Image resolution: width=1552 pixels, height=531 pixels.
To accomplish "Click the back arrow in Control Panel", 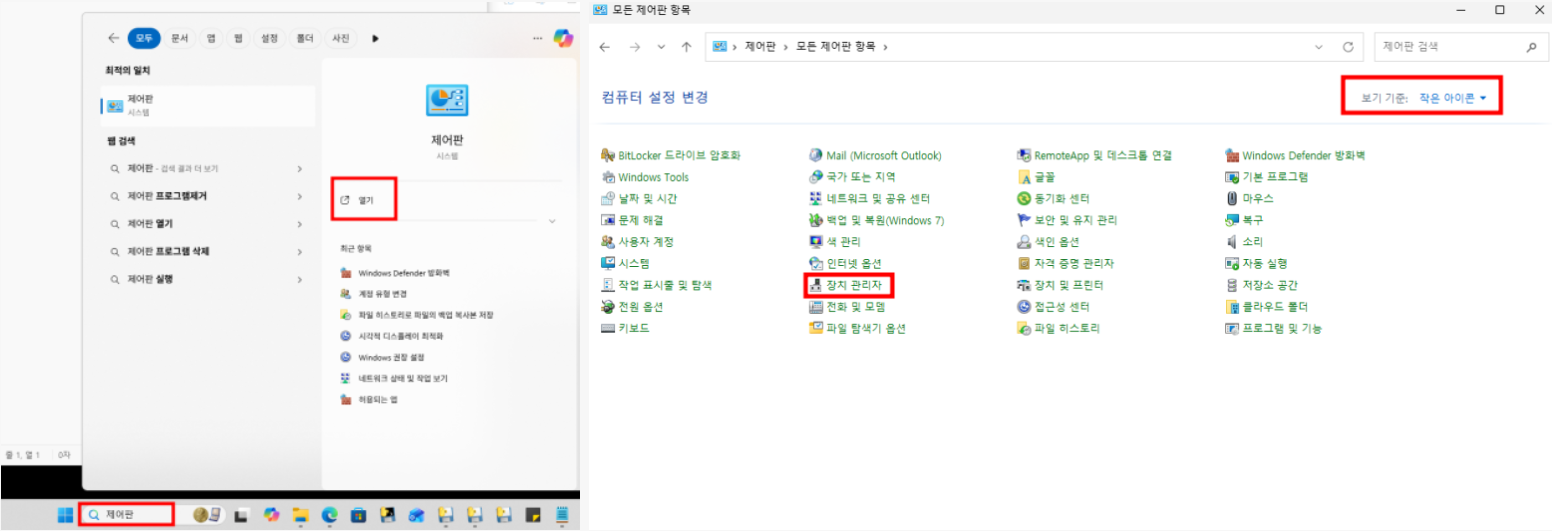I will (605, 47).
